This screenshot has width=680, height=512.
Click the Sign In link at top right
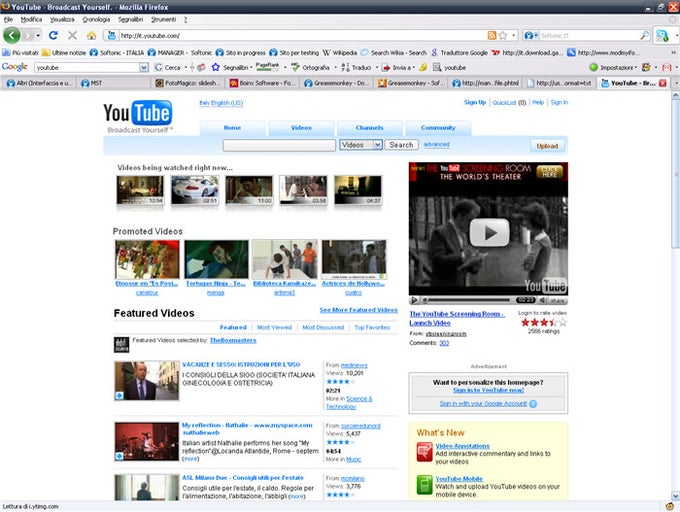(559, 102)
